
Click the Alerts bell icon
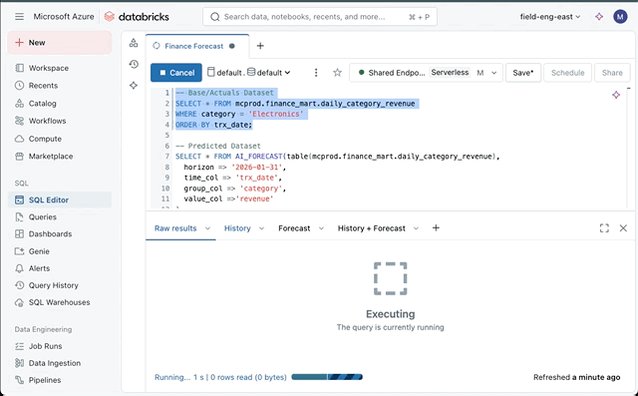(x=19, y=268)
